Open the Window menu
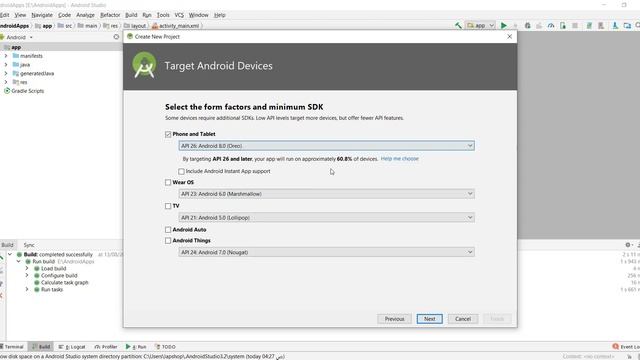The image size is (640, 360). [x=198, y=15]
